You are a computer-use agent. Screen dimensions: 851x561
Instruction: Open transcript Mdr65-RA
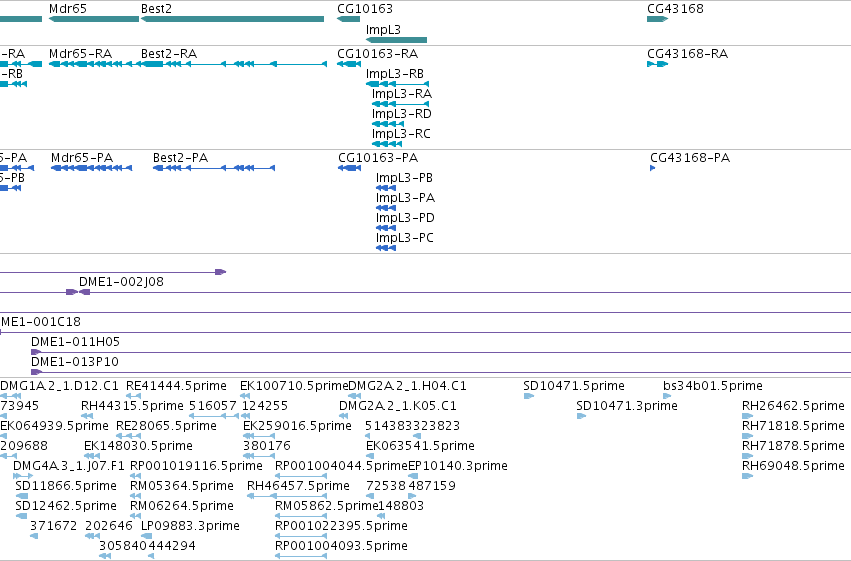coord(80,54)
